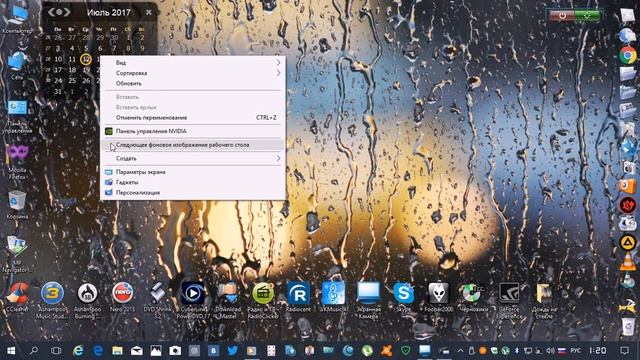This screenshot has width=640, height=360.
Task: Choose Следующее фоновое изображение рабочего стола
Action: (x=193, y=145)
